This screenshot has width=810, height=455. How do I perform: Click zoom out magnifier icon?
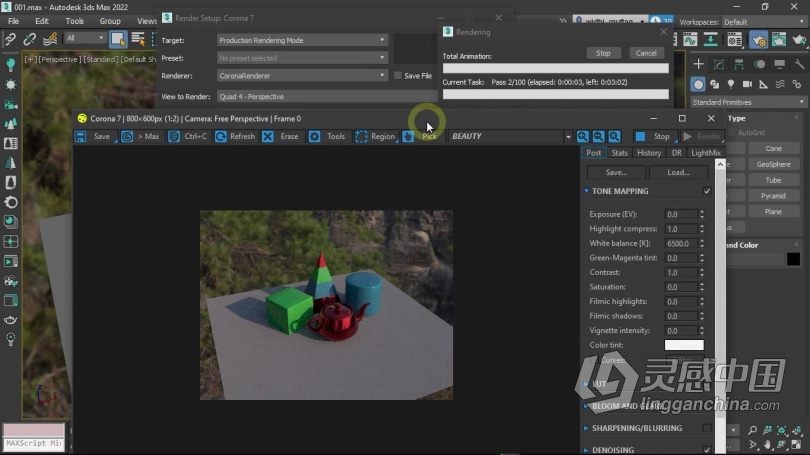pyautogui.click(x=598, y=136)
